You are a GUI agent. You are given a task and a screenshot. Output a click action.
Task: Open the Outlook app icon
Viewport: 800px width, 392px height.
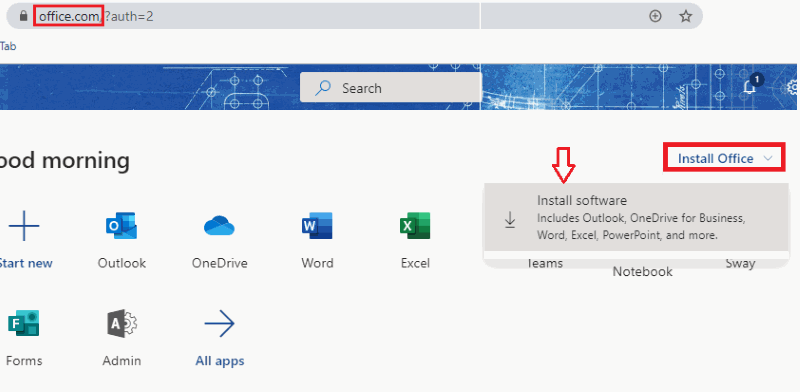pos(121,226)
